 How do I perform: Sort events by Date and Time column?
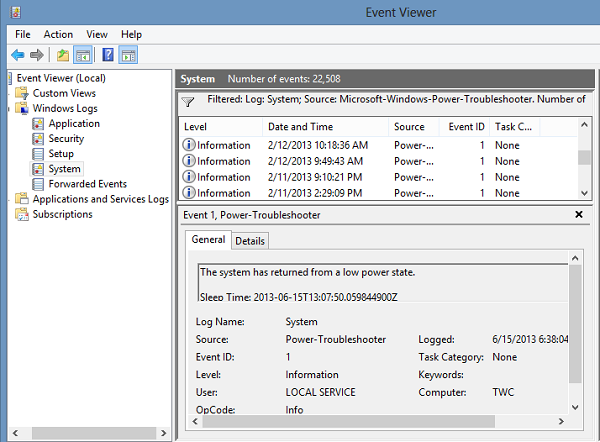300,127
